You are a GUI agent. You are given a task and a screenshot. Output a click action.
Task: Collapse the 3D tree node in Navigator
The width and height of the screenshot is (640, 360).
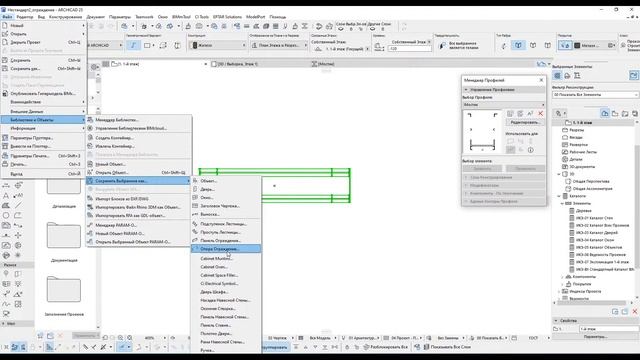pyautogui.click(x=559, y=174)
